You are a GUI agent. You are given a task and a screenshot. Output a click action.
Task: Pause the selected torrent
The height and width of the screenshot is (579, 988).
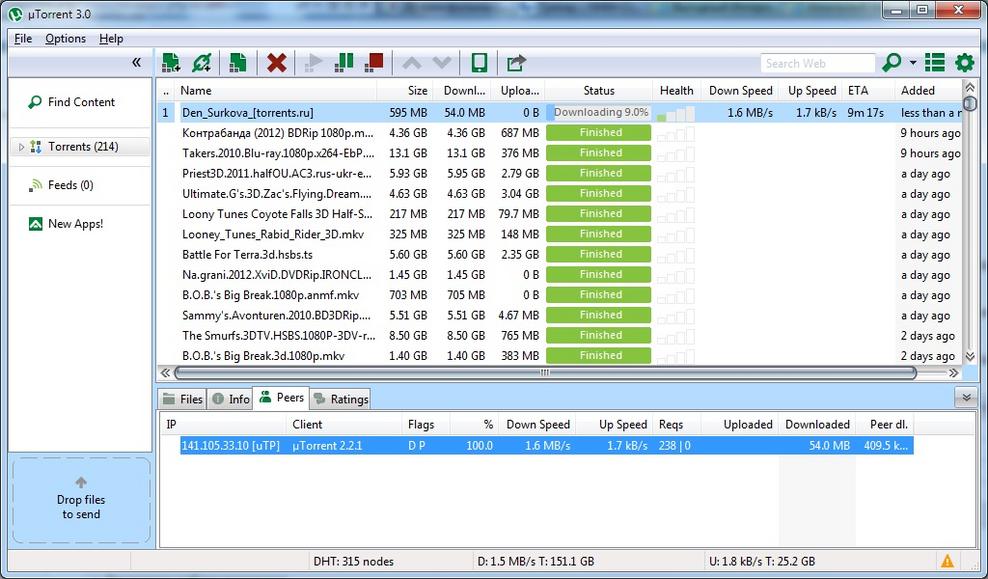point(343,62)
